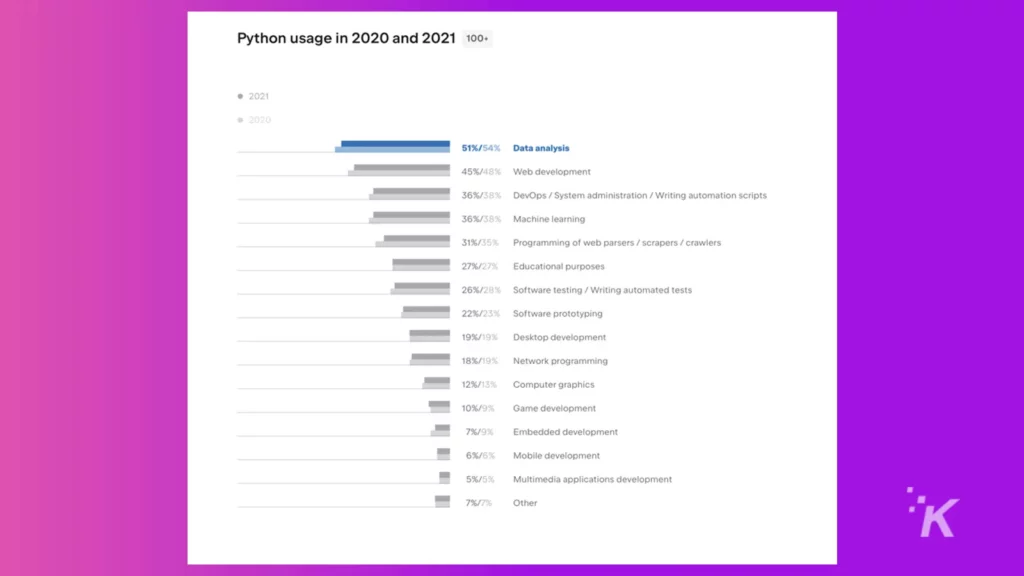Select the Desktop development label

pos(560,337)
